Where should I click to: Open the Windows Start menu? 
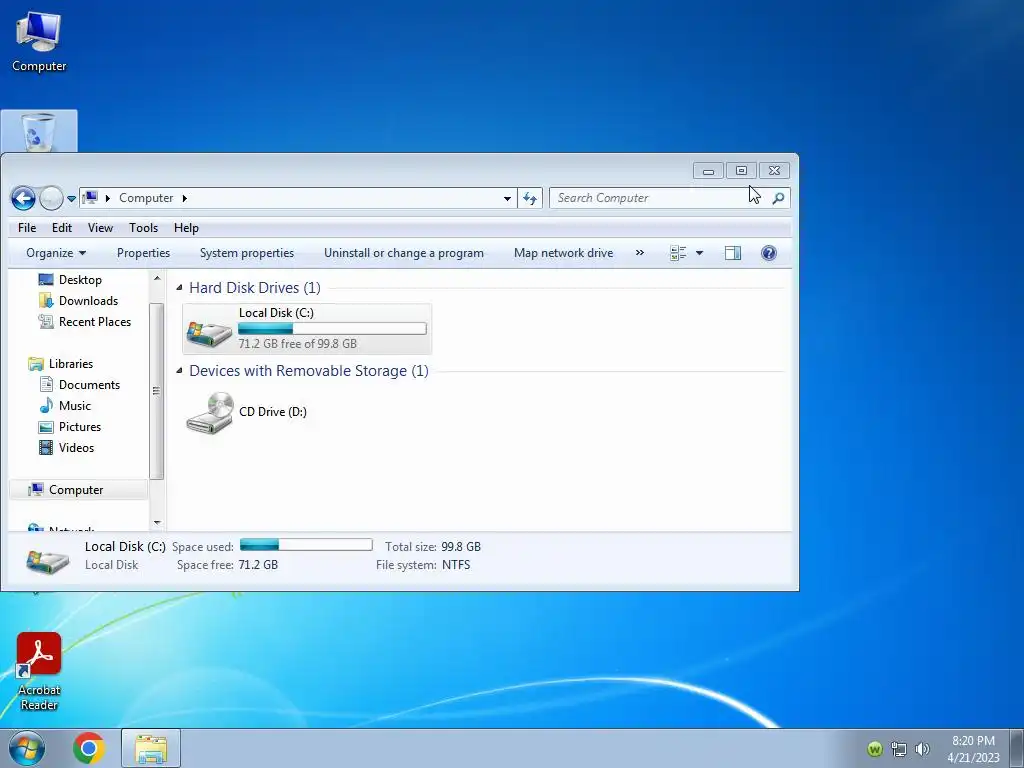click(x=27, y=748)
